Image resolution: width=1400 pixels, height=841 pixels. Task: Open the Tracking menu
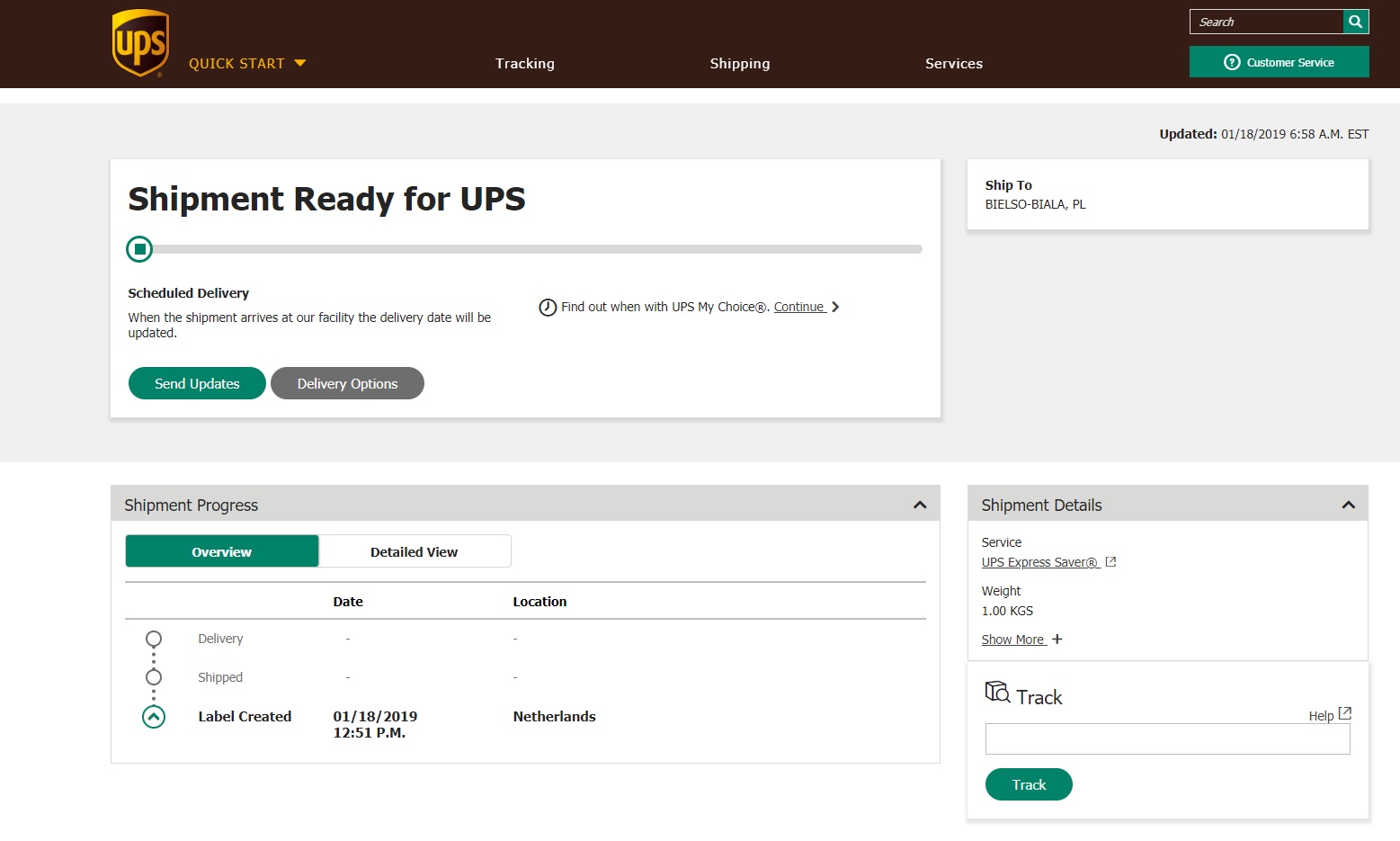525,64
